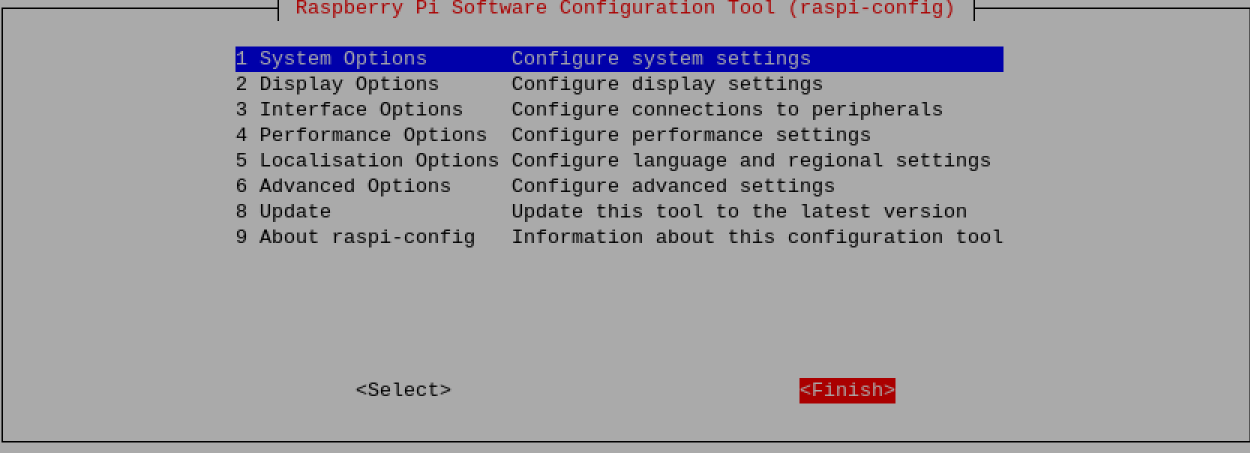Select the System Options menu entry

point(343,59)
